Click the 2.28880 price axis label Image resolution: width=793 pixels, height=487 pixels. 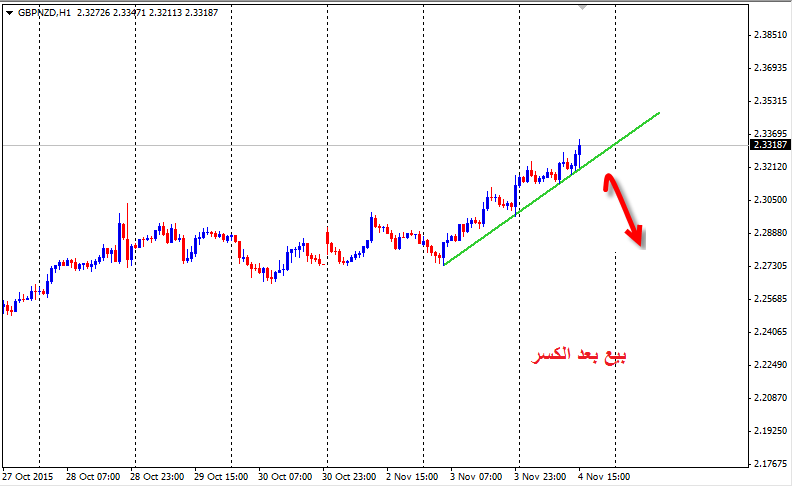coord(770,233)
